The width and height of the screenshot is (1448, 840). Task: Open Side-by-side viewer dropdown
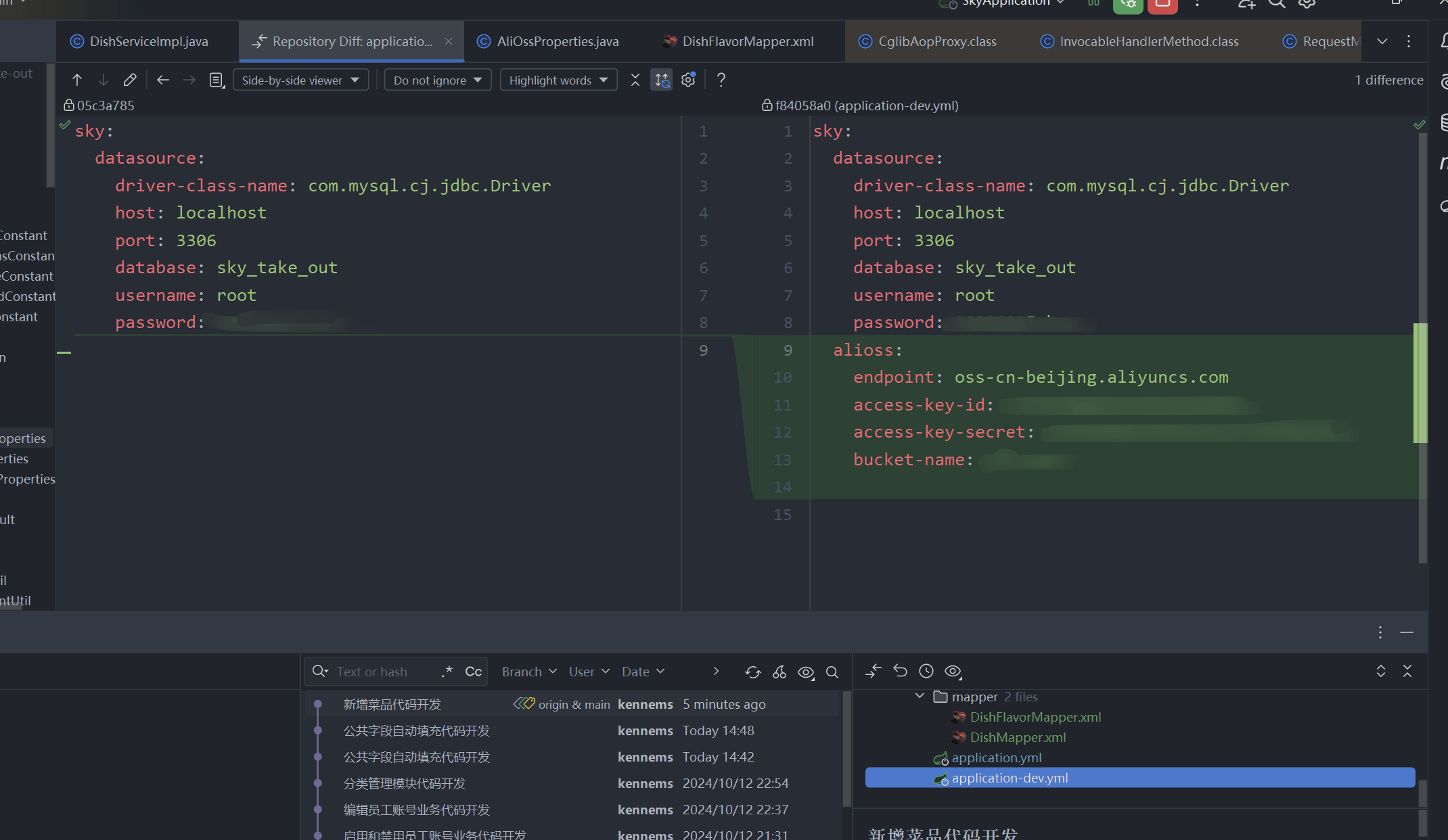point(300,80)
